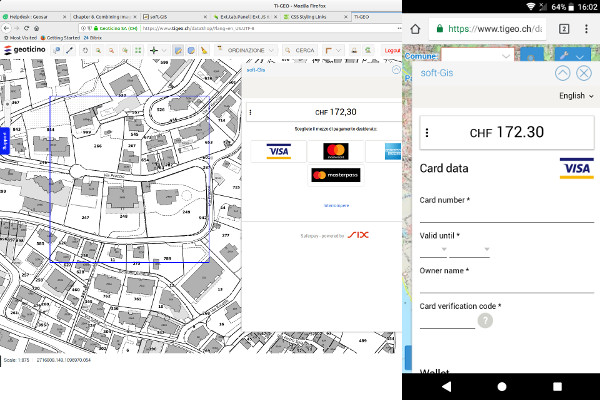Collapse the mobile soft-Gis panel with the up chevron
Image resolution: width=600 pixels, height=400 pixels.
562,73
